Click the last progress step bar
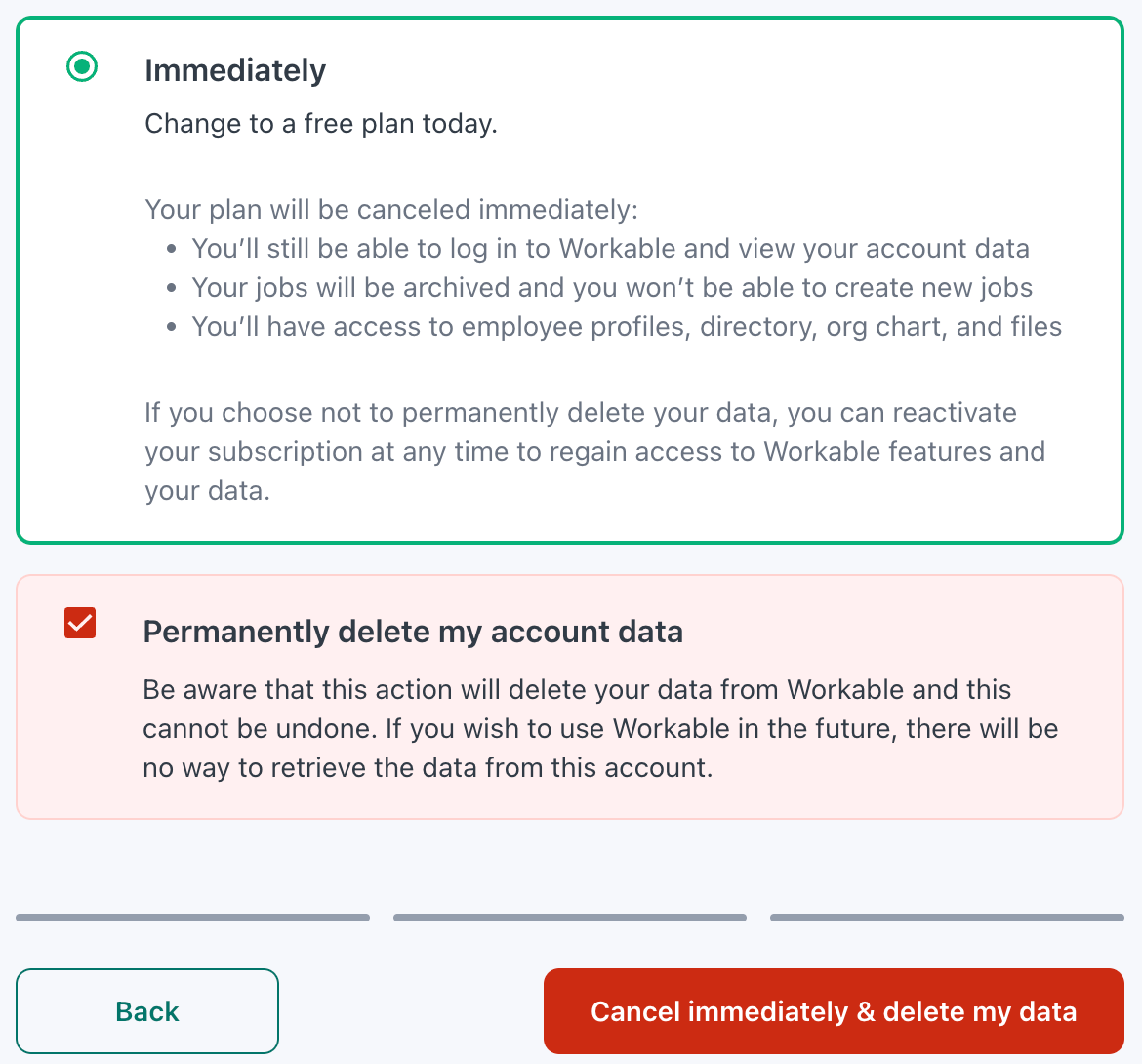The height and width of the screenshot is (1064, 1142). (x=947, y=918)
